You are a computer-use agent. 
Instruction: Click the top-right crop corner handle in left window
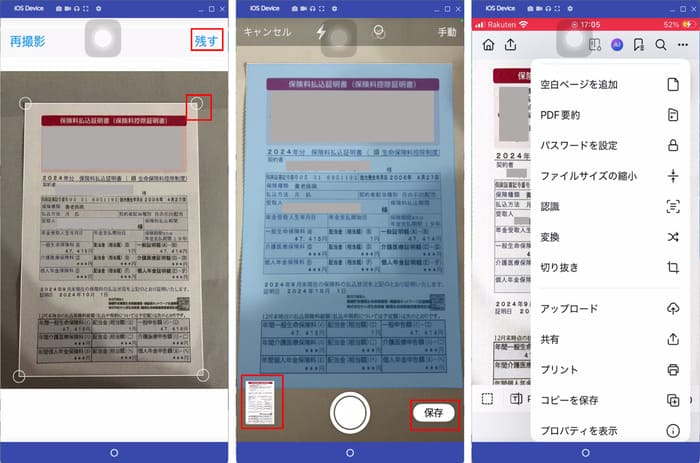[197, 104]
